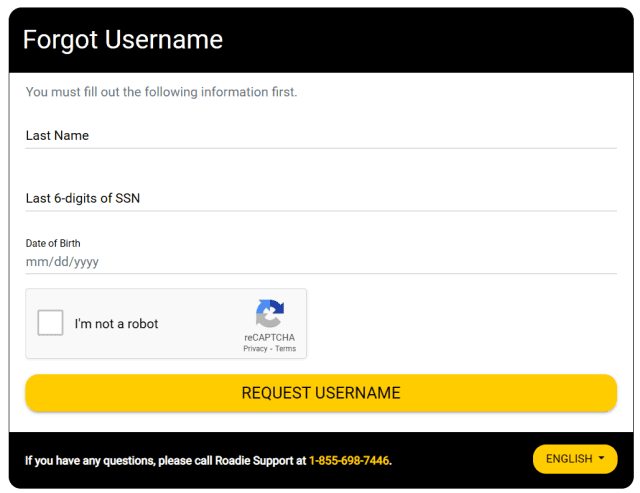Click the "You must fill out" instruction text

[x=161, y=92]
